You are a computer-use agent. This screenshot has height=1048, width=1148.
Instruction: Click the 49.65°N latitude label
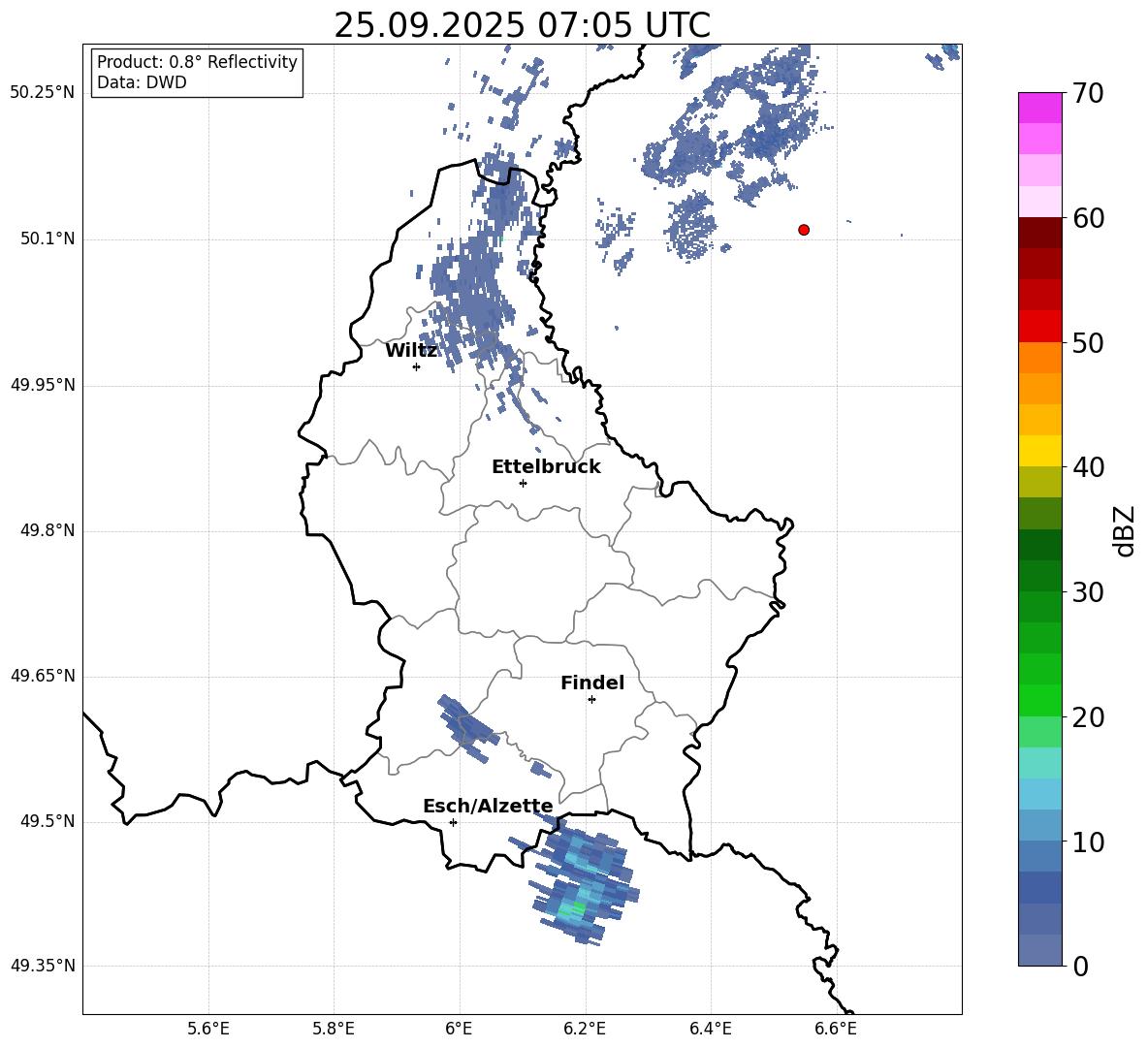pyautogui.click(x=43, y=676)
